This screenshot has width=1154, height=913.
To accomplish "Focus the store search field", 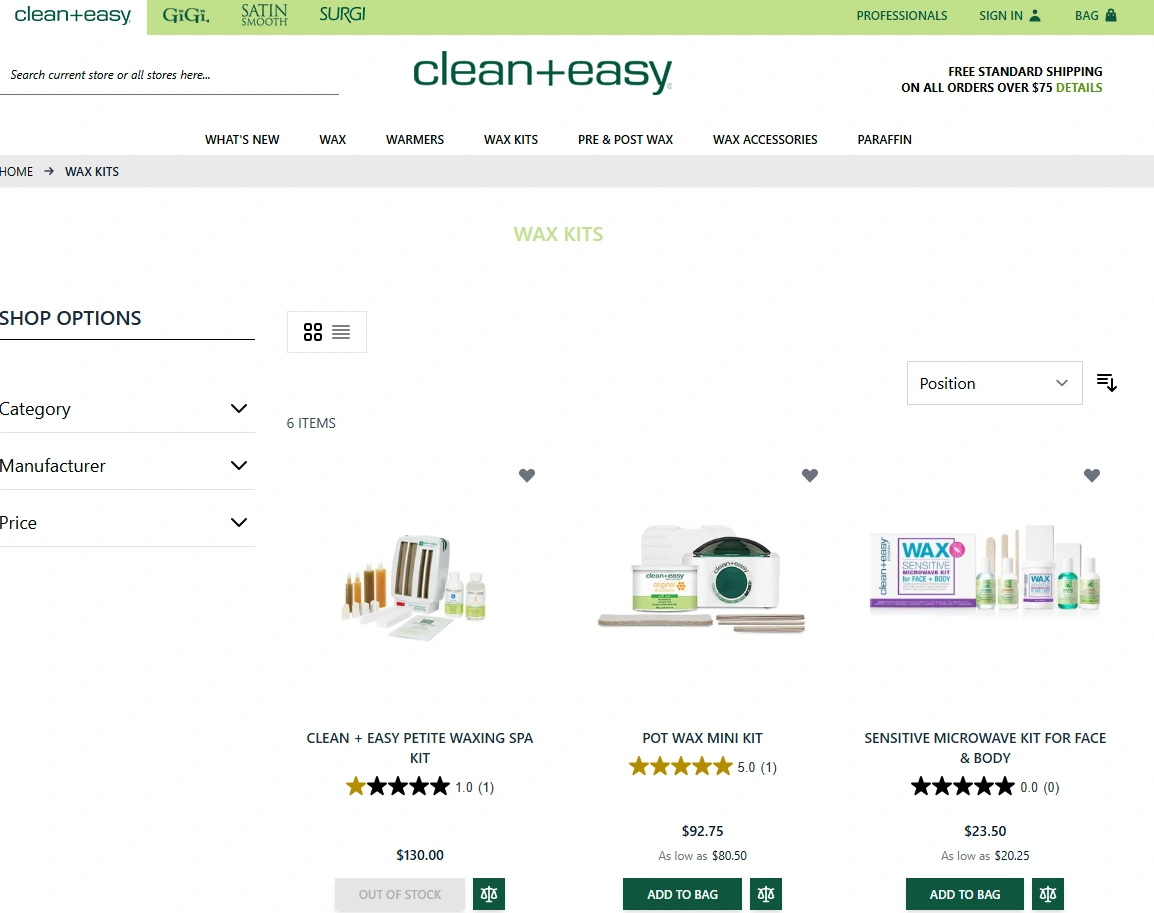I will click(x=169, y=75).
